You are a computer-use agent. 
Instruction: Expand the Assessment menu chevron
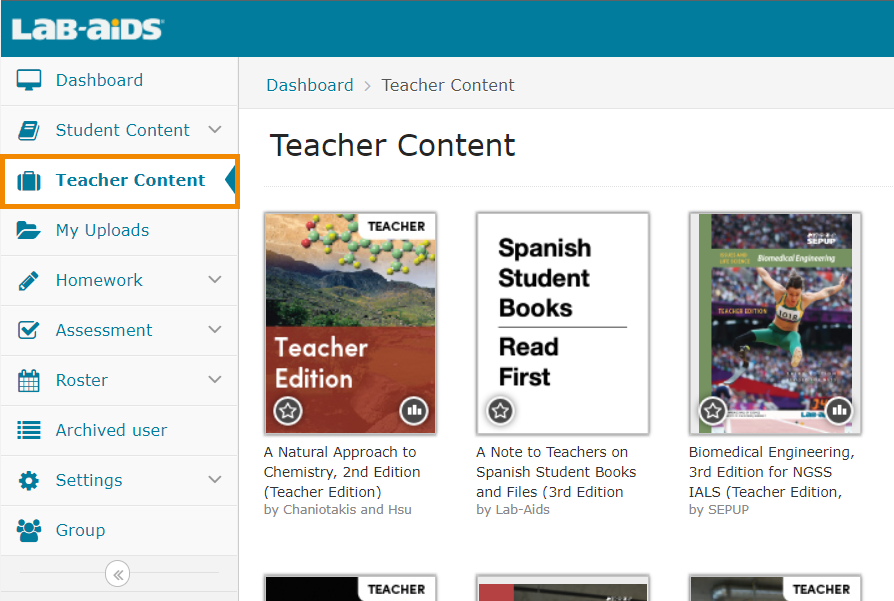pos(215,330)
